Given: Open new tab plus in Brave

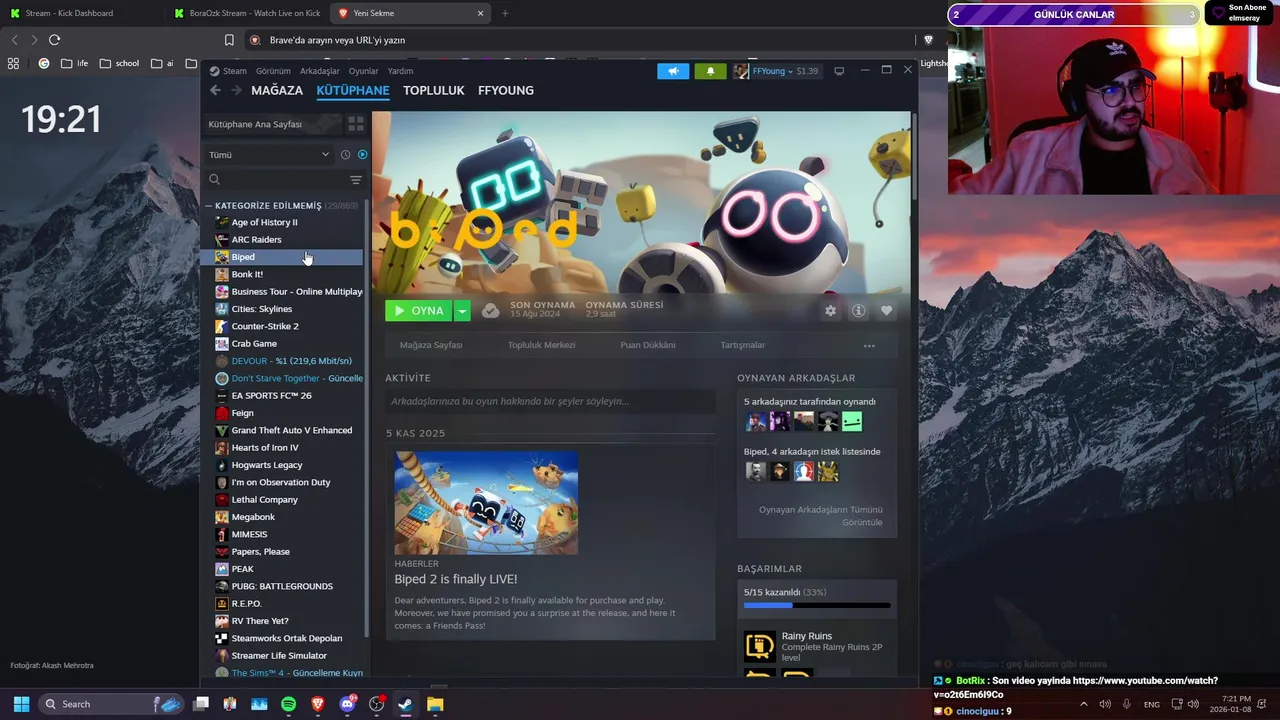Looking at the screenshot, I should pos(505,13).
